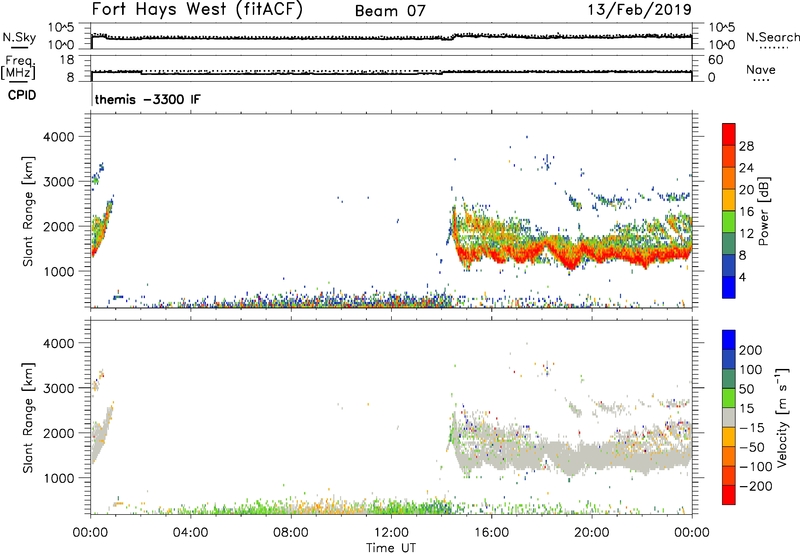The width and height of the screenshot is (800, 554).
Task: Select the "N.Sky" legend label
Action: 19,37
